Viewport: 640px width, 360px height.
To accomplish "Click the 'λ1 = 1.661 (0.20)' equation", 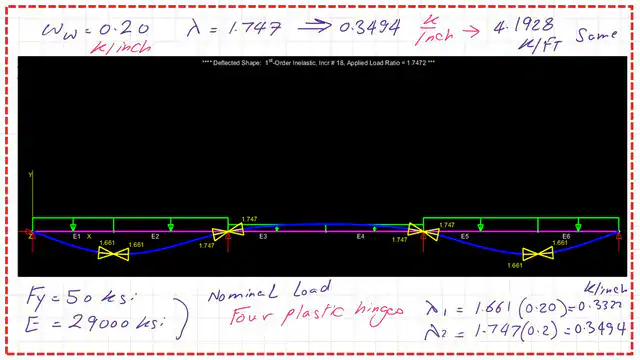I will (496, 309).
